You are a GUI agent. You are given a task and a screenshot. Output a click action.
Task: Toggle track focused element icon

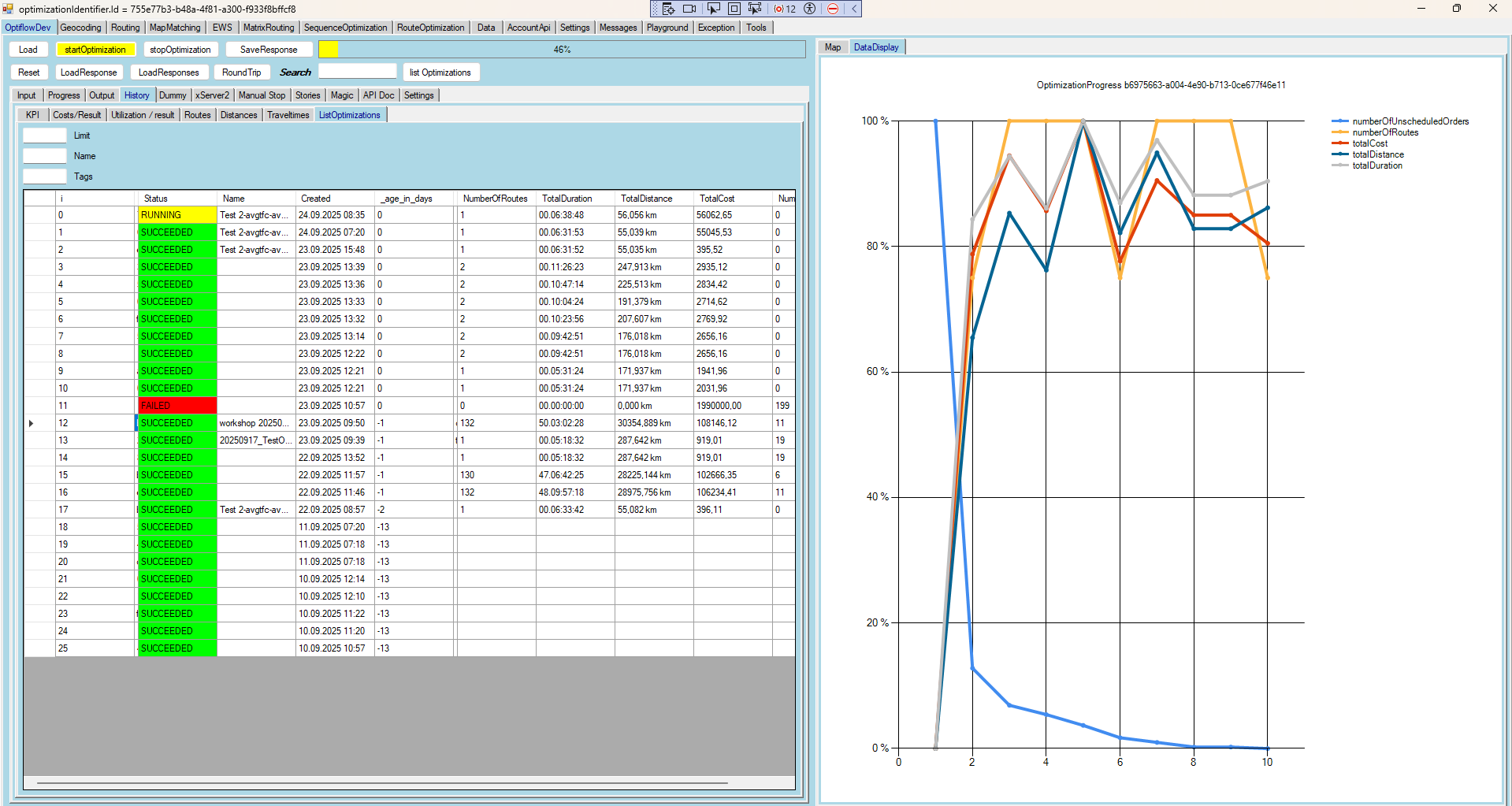pyautogui.click(x=755, y=9)
